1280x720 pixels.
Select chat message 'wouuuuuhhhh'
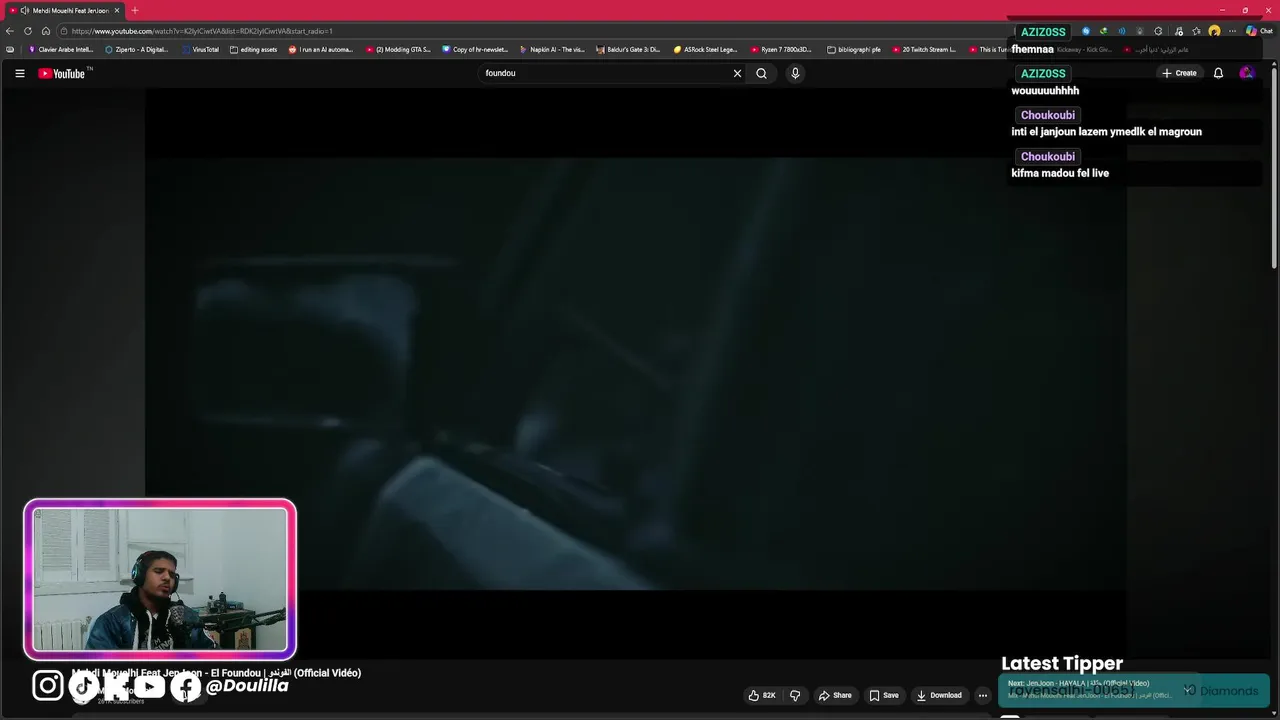[1045, 90]
